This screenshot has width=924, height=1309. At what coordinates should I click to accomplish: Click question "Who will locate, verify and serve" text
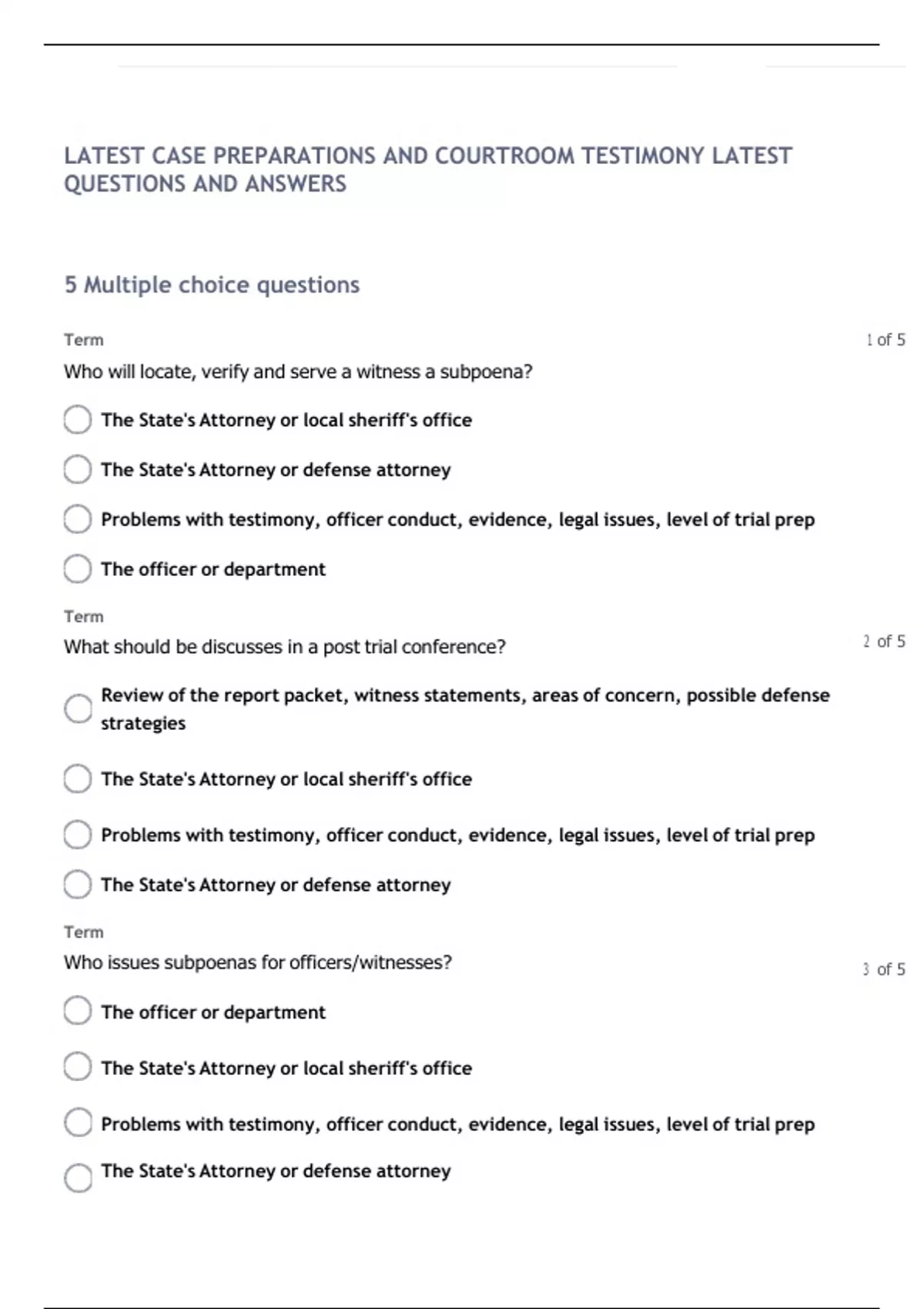[298, 372]
